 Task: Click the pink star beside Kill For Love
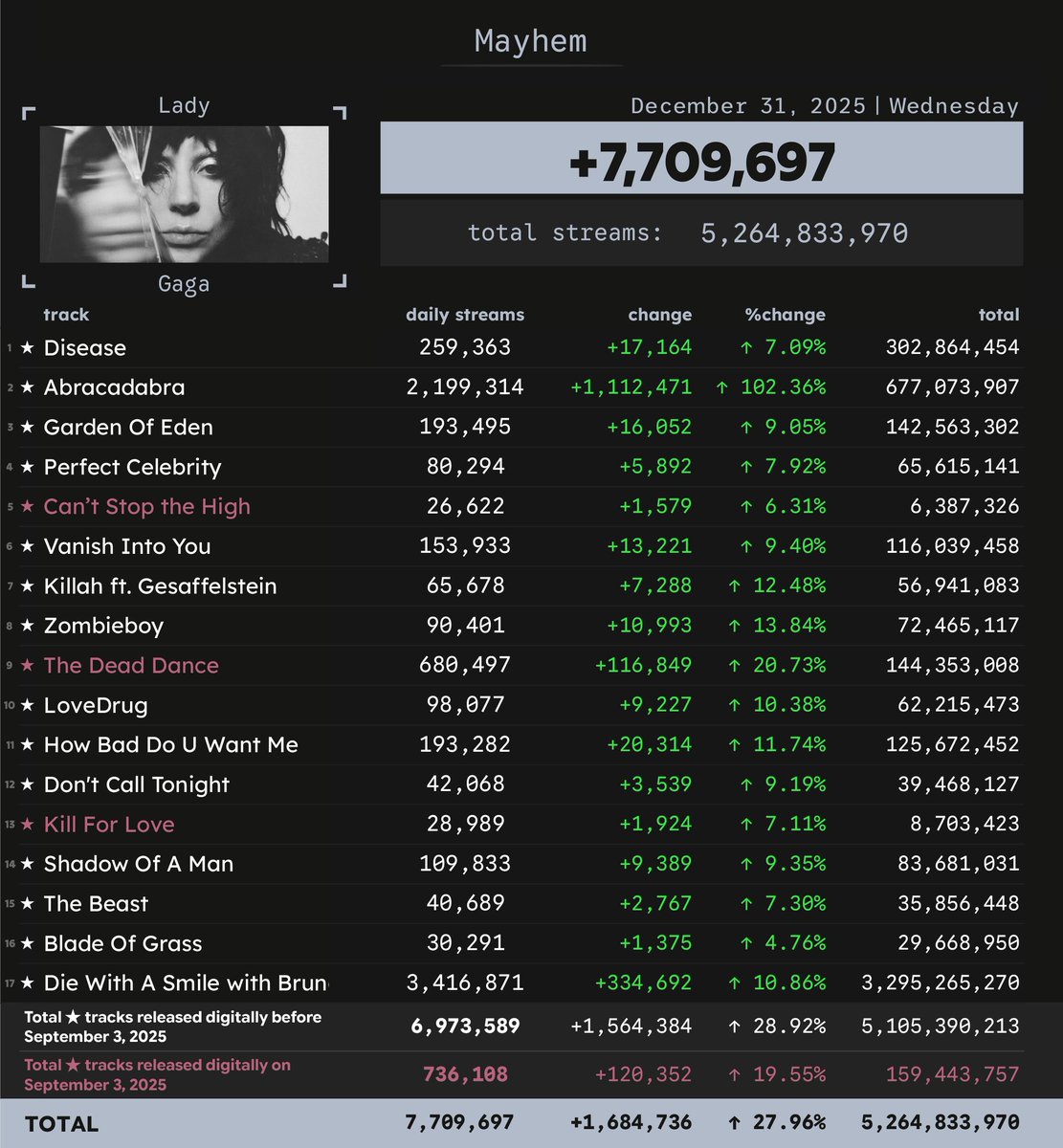[27, 825]
